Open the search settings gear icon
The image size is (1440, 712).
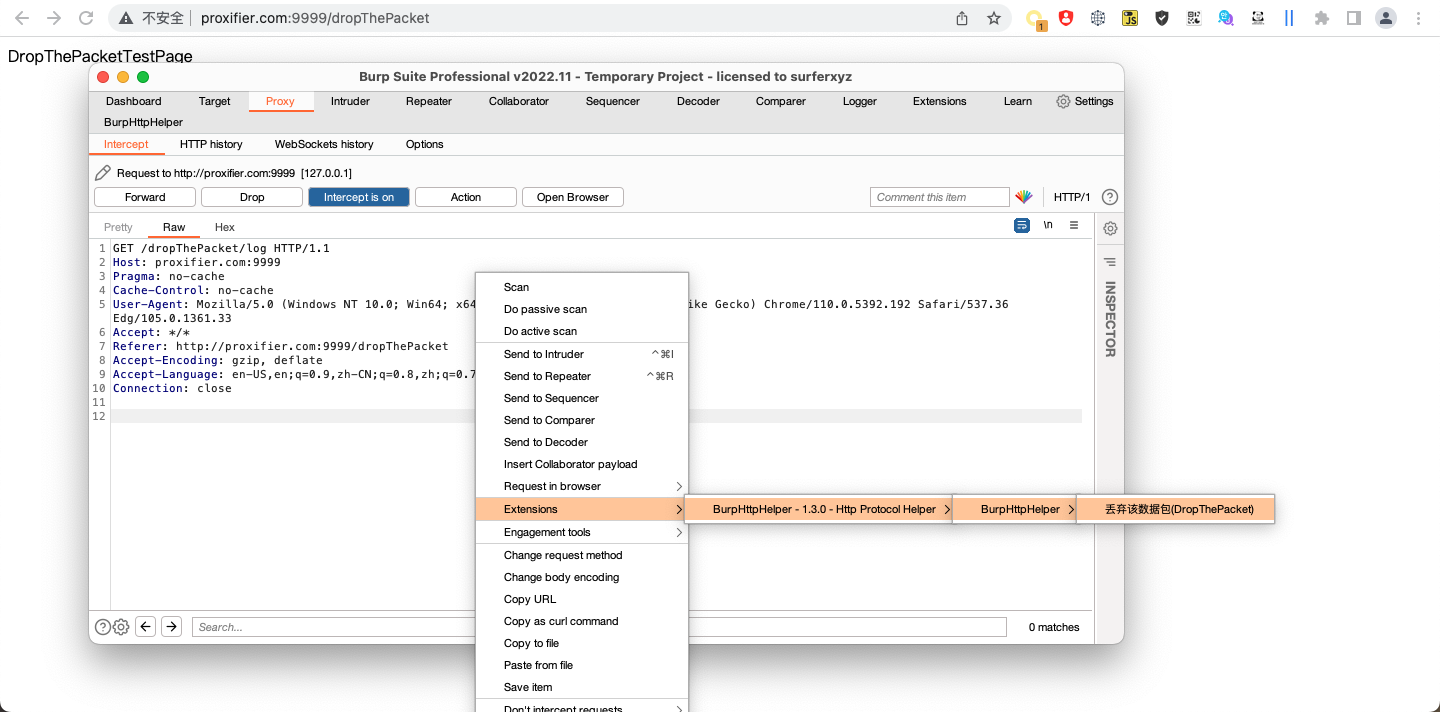[121, 627]
